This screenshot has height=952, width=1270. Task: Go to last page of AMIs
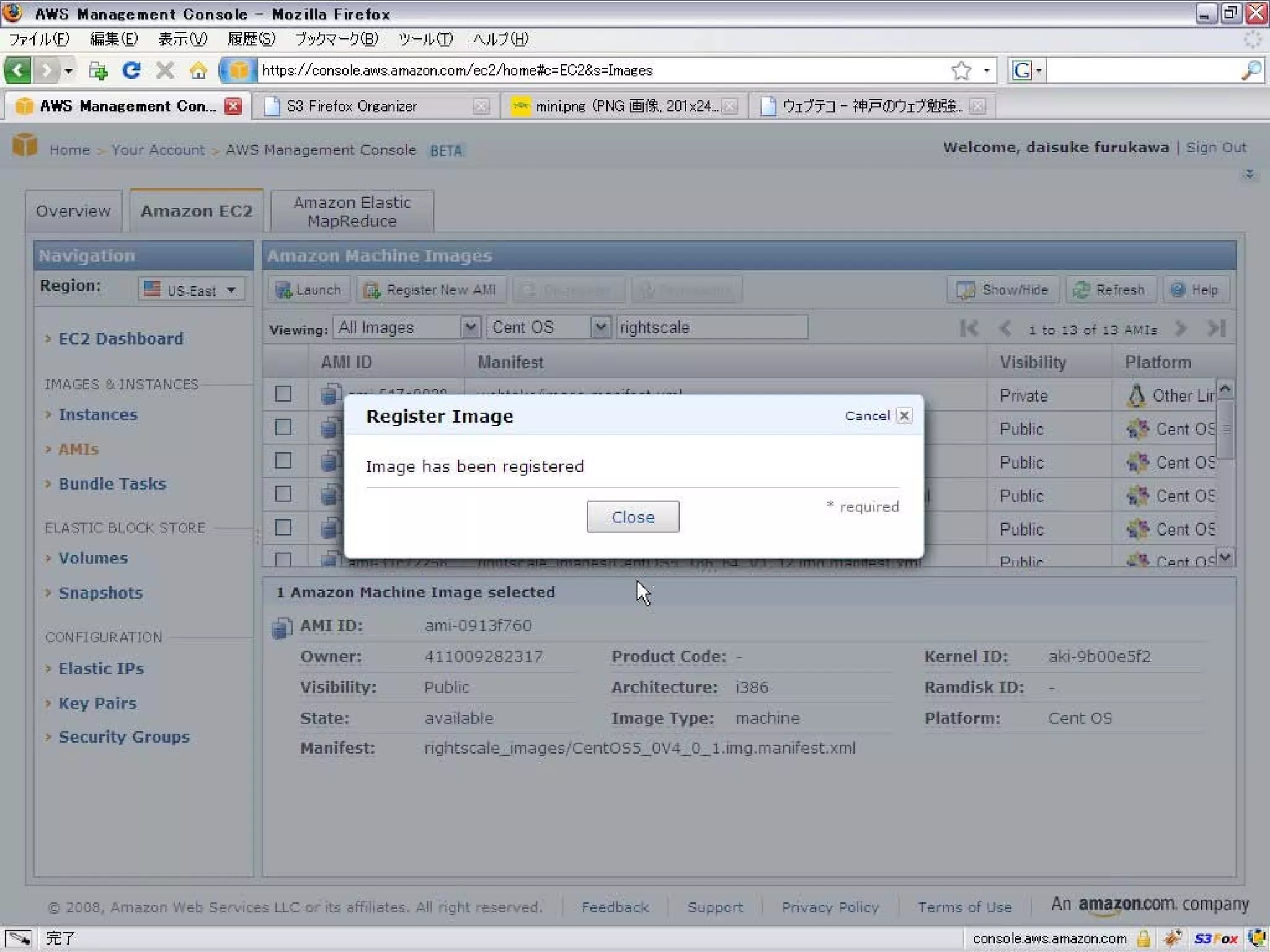click(x=1217, y=328)
